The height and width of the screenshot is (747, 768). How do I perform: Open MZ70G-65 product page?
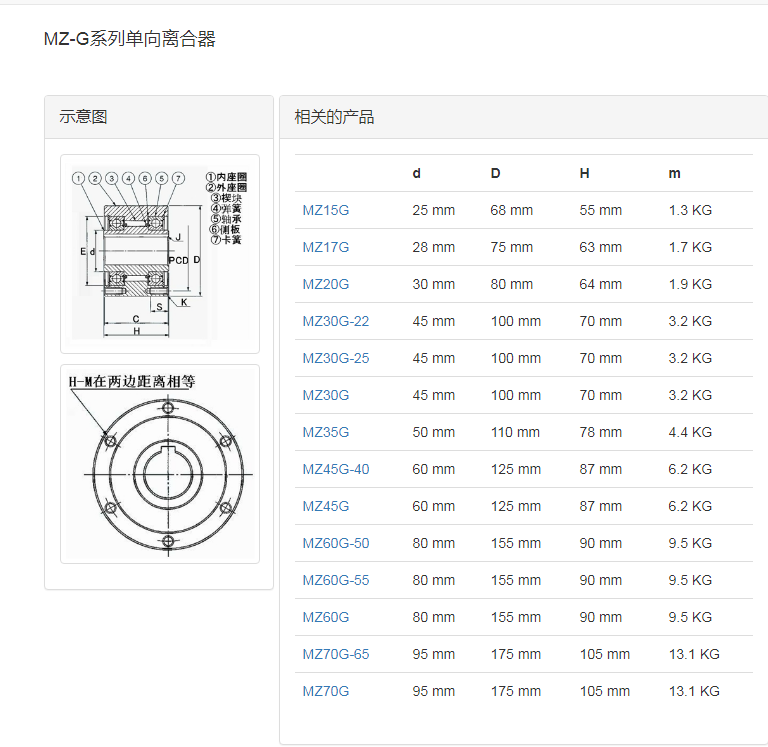click(x=335, y=654)
